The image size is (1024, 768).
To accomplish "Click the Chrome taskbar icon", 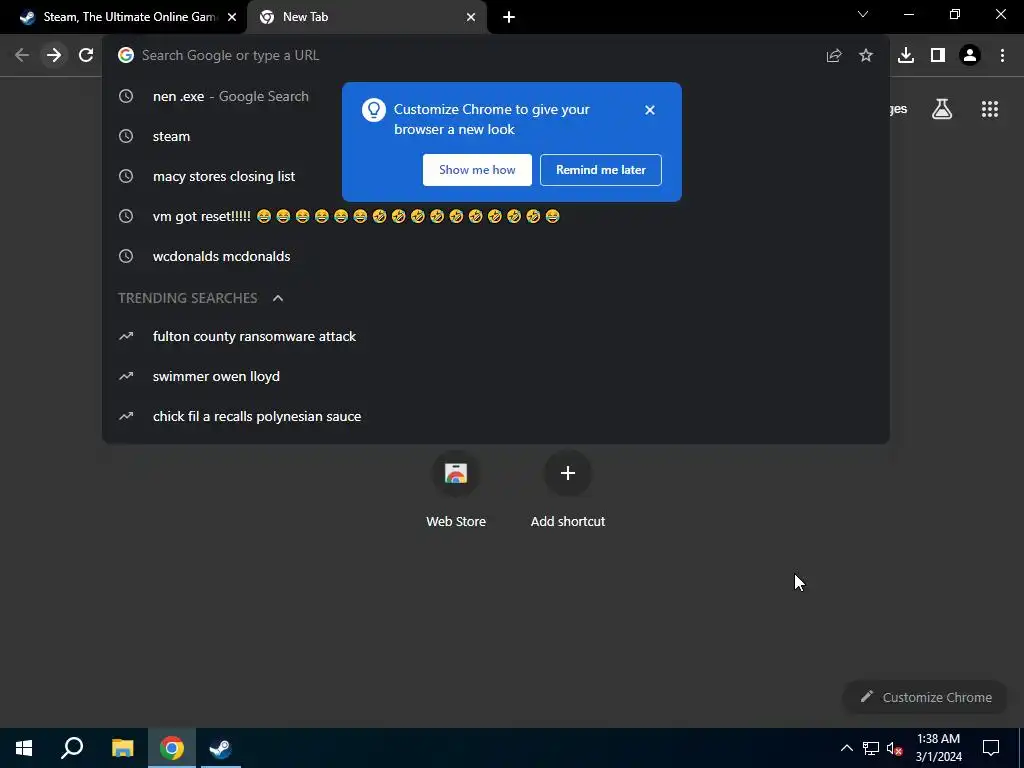I will 172,748.
